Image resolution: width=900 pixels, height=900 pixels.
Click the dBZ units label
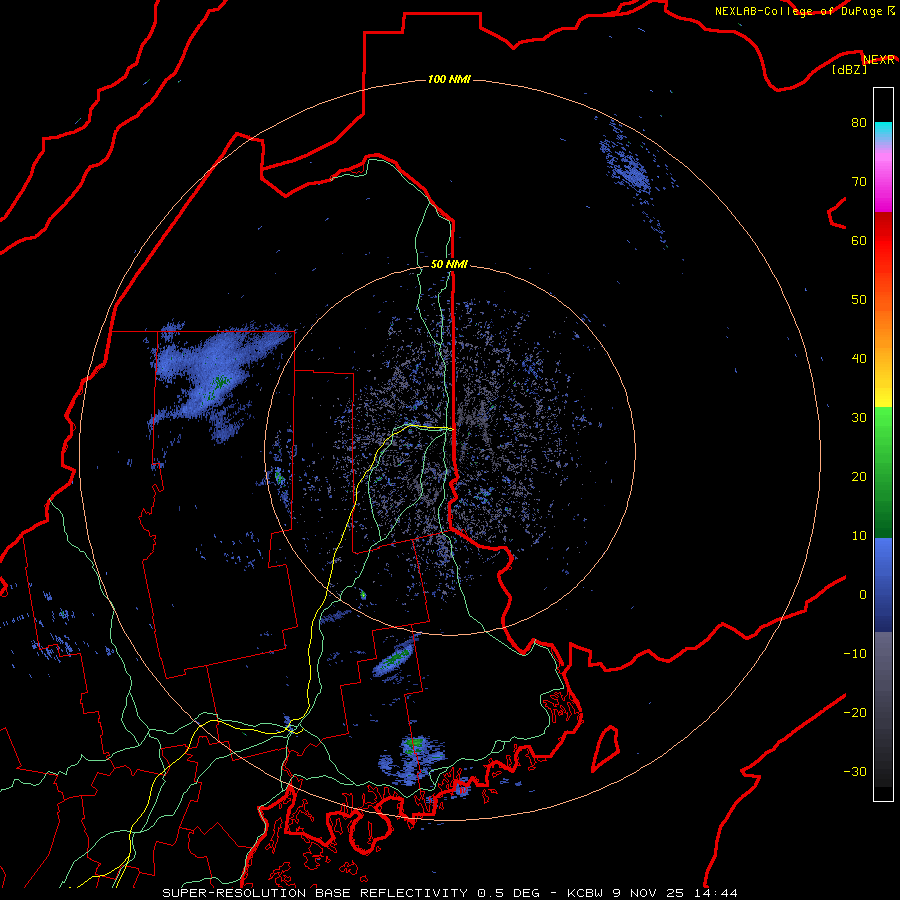pyautogui.click(x=849, y=70)
